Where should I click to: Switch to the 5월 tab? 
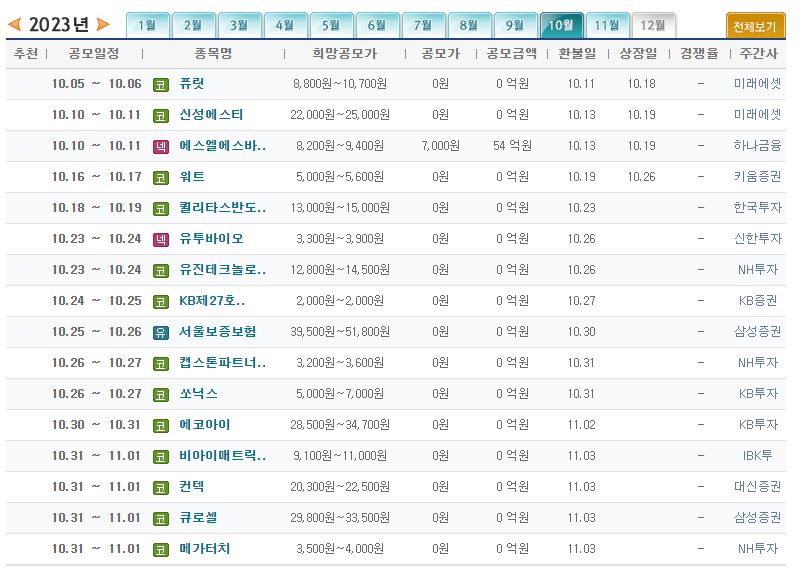tap(332, 25)
